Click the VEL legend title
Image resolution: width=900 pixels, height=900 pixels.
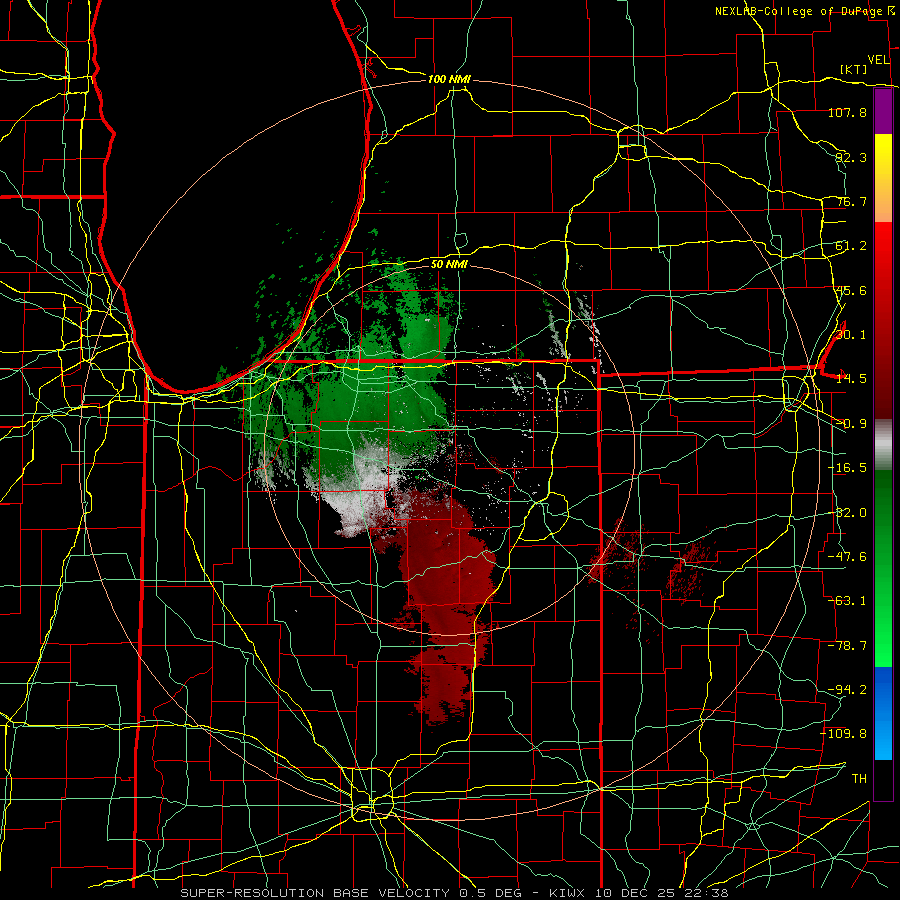tap(878, 59)
